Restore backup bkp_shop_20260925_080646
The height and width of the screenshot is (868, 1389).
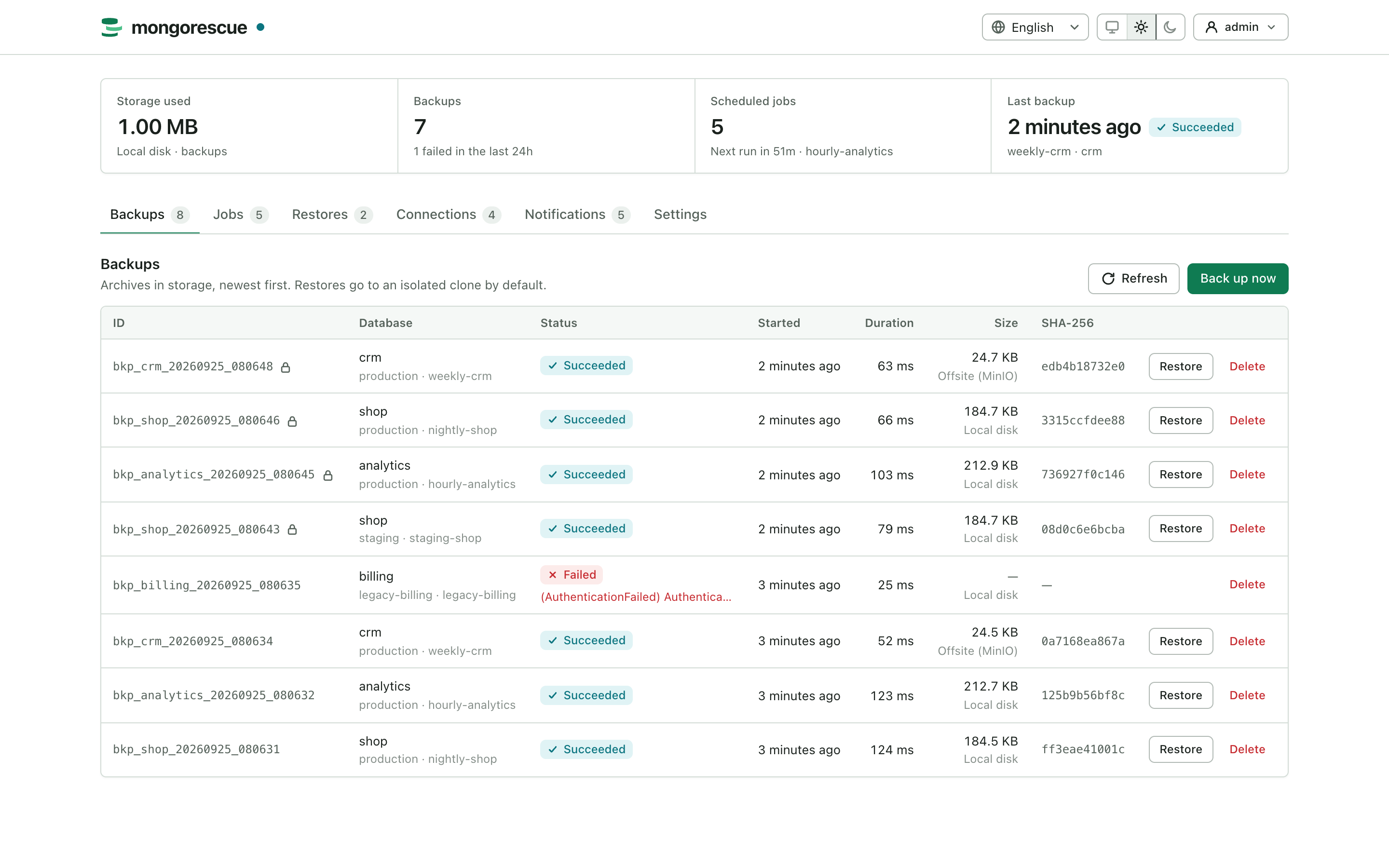pyautogui.click(x=1181, y=420)
